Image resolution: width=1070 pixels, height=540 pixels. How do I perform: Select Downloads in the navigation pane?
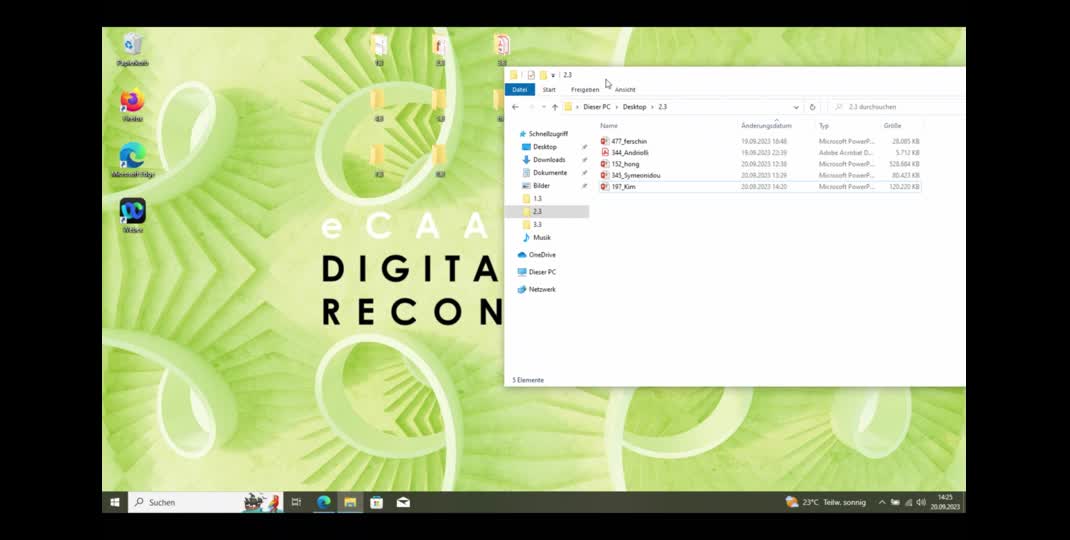tap(549, 160)
